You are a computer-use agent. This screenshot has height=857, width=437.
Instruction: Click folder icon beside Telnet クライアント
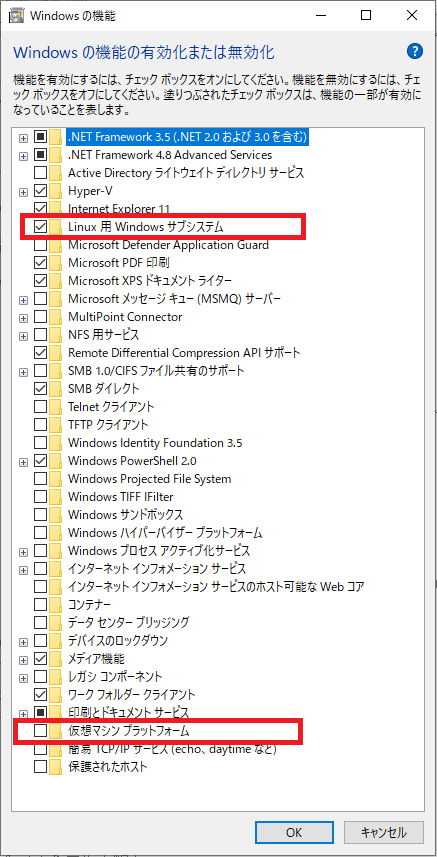click(x=55, y=407)
